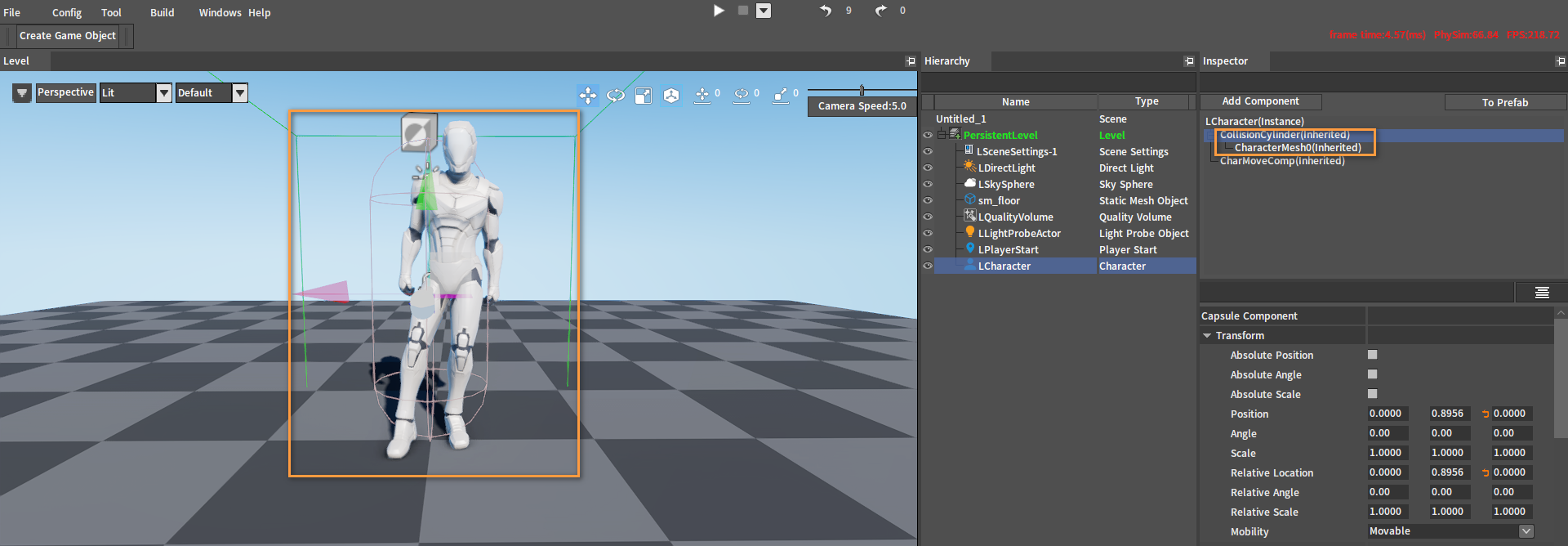This screenshot has width=1568, height=546.
Task: Select the Rotate gizmo tool
Action: pyautogui.click(x=616, y=96)
